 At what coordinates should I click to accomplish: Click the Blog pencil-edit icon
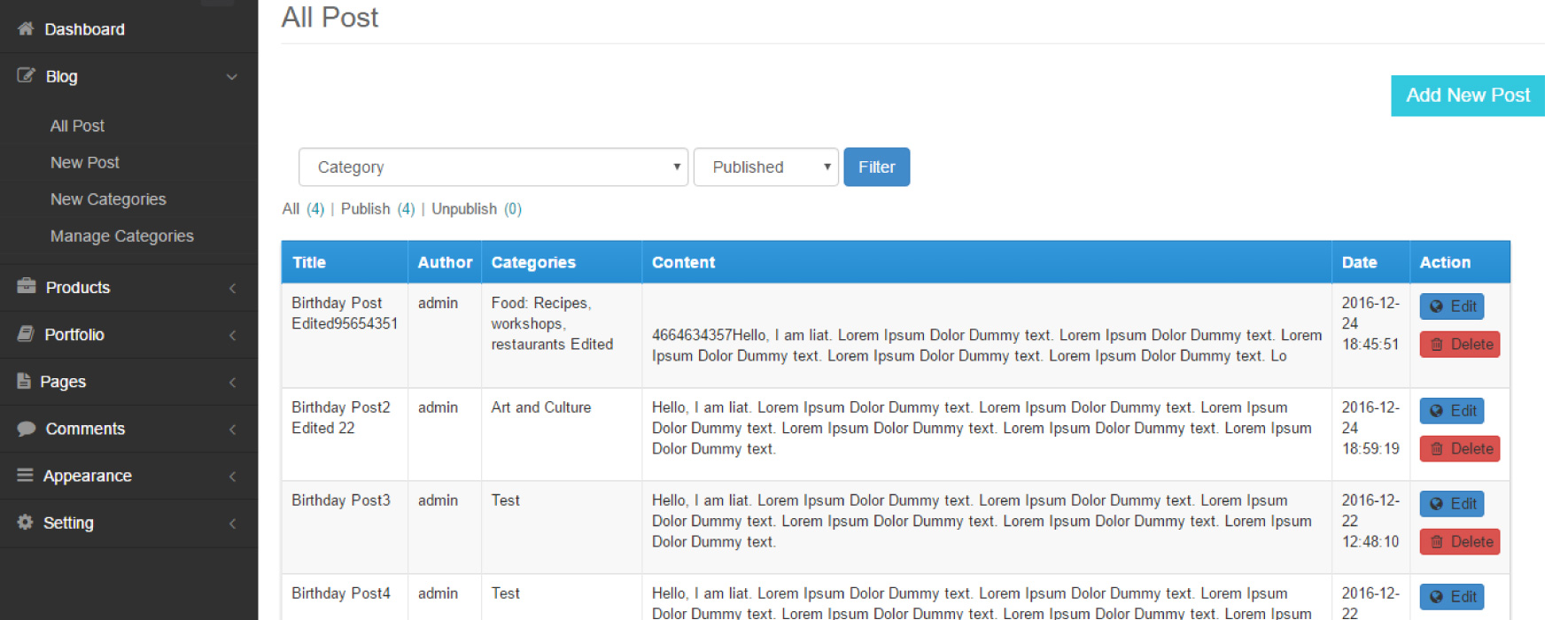(x=26, y=75)
